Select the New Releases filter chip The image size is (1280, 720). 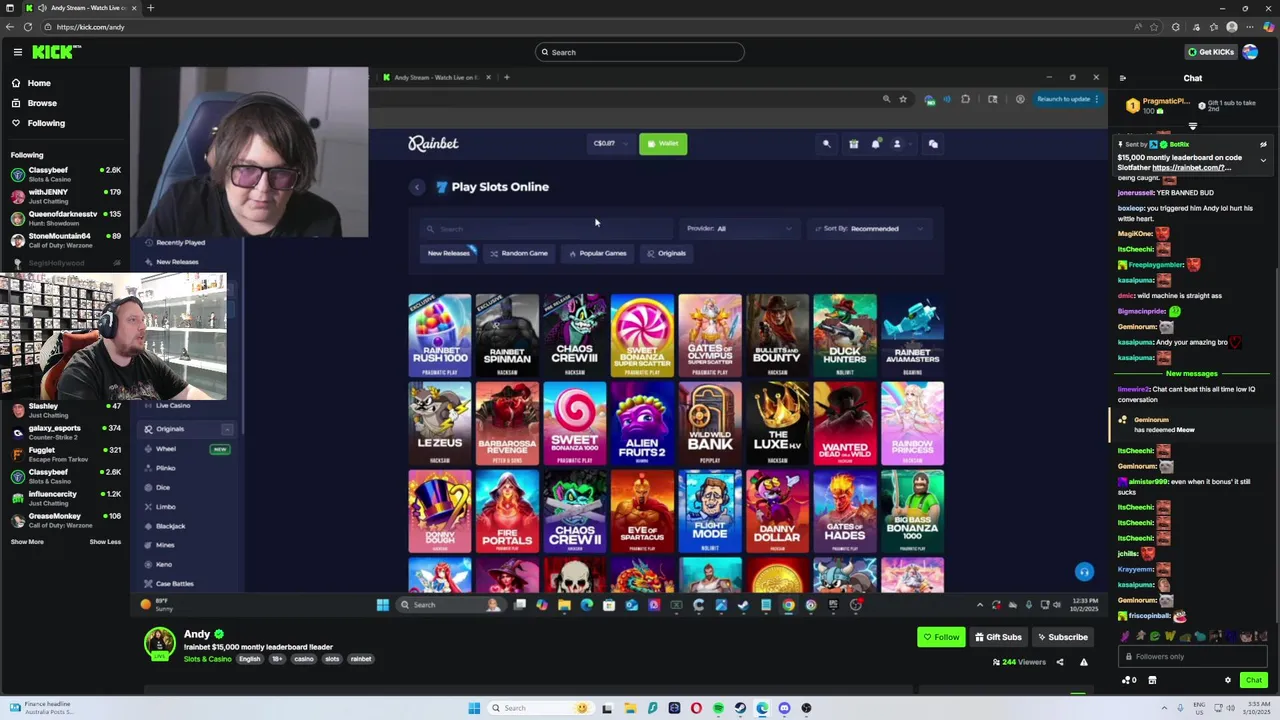tap(449, 253)
